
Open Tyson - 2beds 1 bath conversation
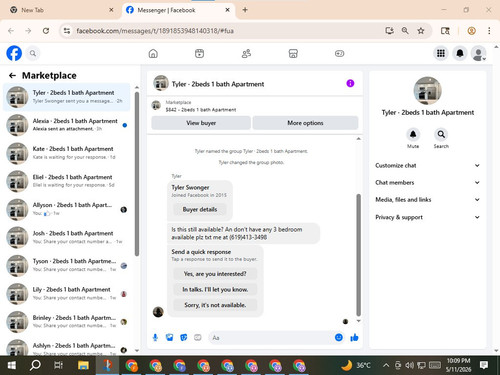pos(67,265)
